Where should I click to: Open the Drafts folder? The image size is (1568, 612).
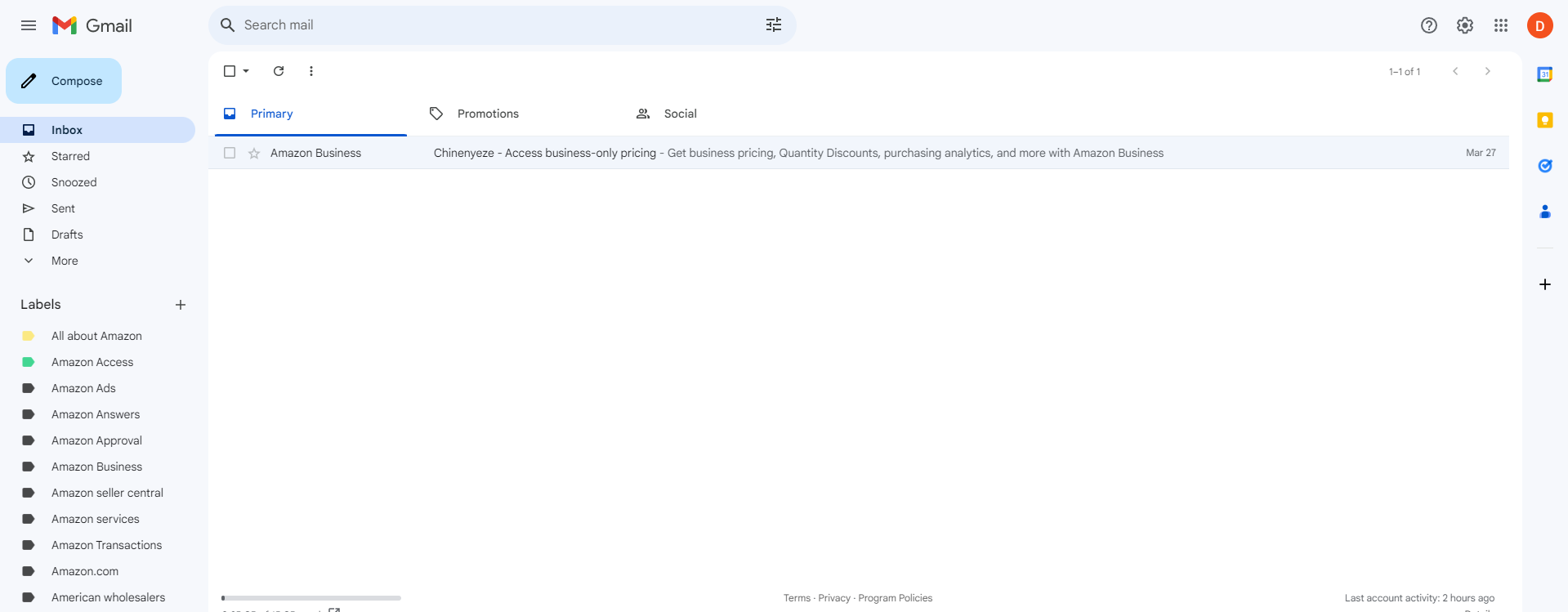point(97,235)
